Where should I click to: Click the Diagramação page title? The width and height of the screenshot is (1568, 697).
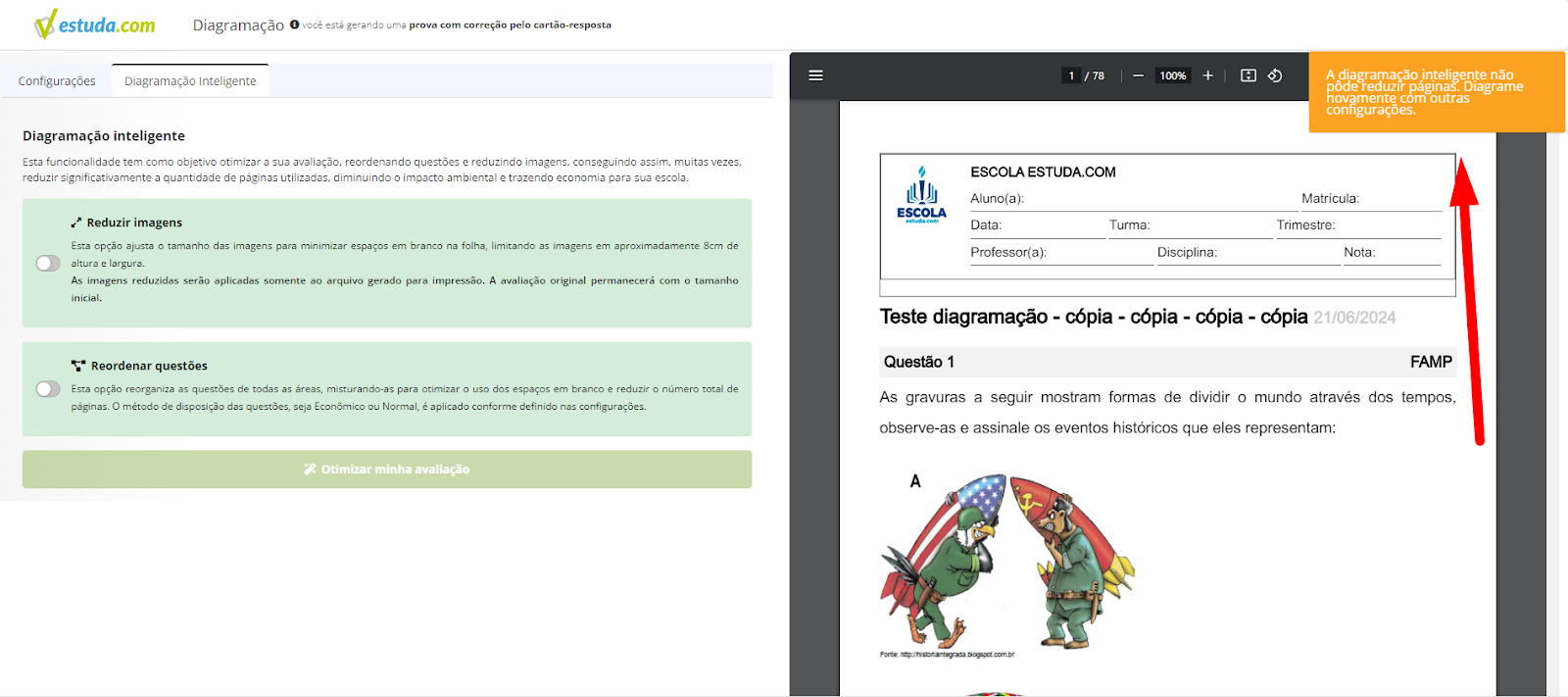click(x=238, y=25)
